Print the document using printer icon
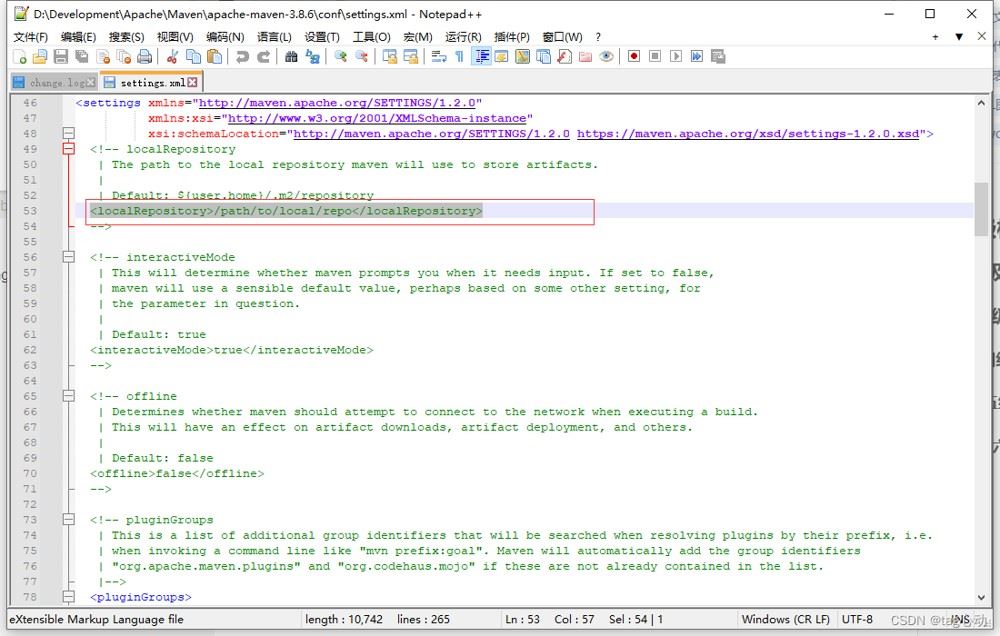The width and height of the screenshot is (1000, 636). pyautogui.click(x=145, y=57)
